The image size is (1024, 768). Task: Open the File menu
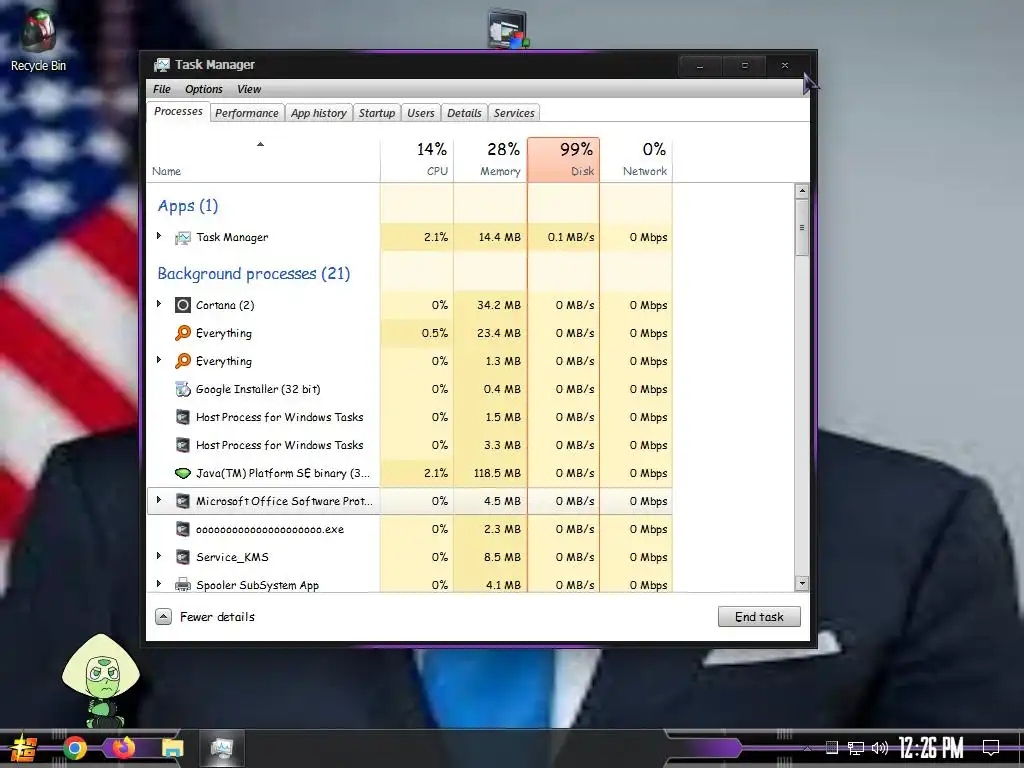click(x=161, y=89)
